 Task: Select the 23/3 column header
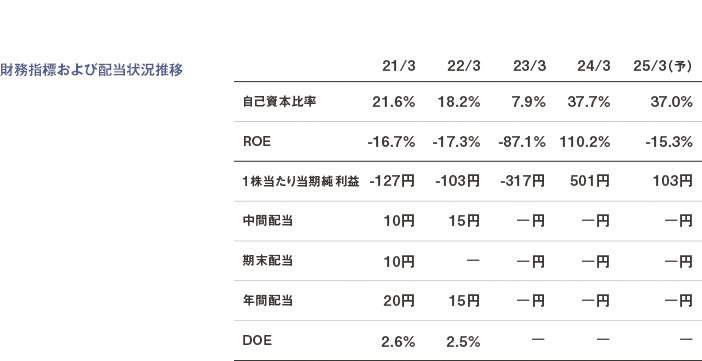tap(530, 66)
